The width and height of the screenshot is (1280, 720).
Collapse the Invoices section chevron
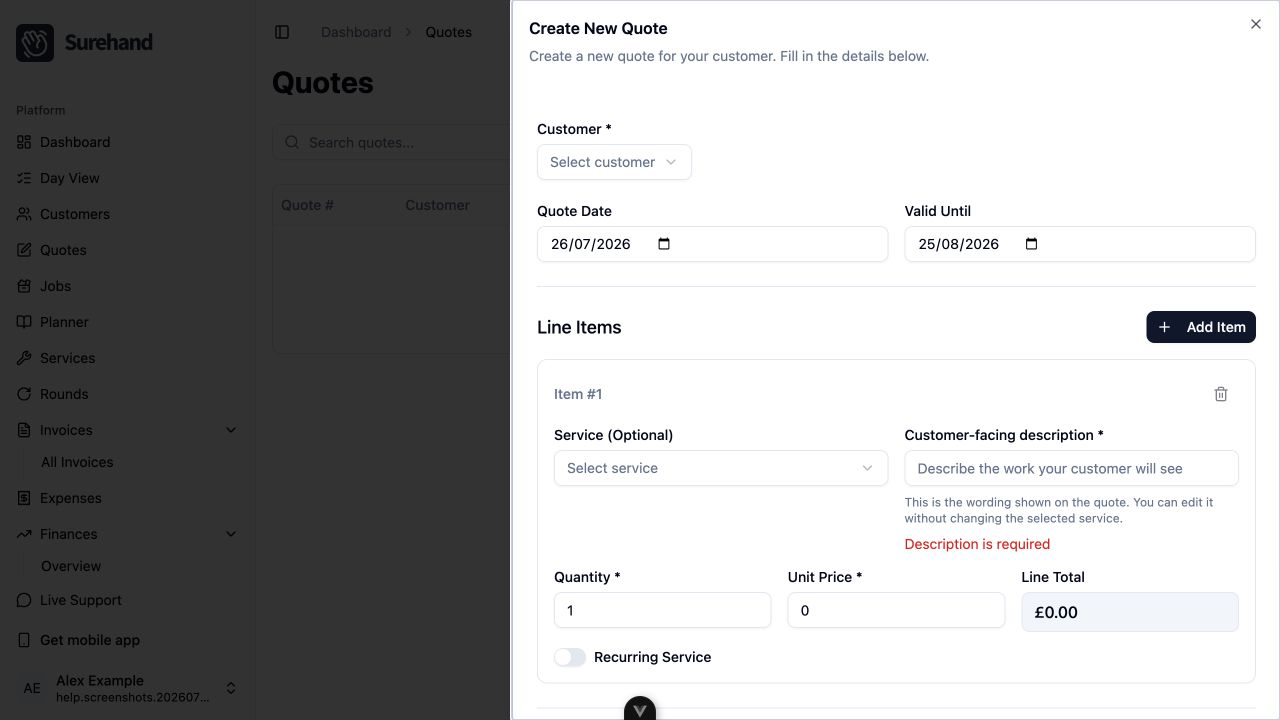[231, 430]
